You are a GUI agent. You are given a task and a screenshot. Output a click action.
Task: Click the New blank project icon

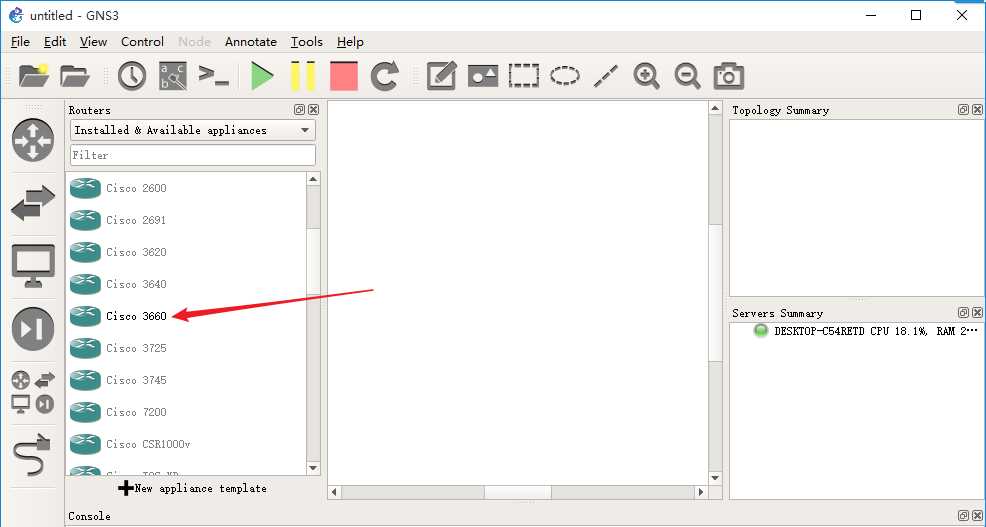pyautogui.click(x=34, y=76)
